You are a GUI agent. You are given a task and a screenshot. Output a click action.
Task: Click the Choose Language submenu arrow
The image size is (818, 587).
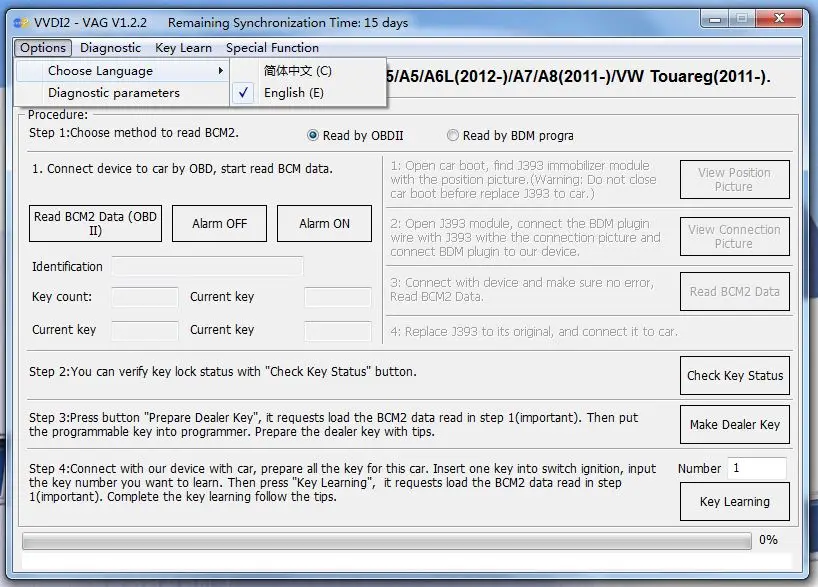221,70
